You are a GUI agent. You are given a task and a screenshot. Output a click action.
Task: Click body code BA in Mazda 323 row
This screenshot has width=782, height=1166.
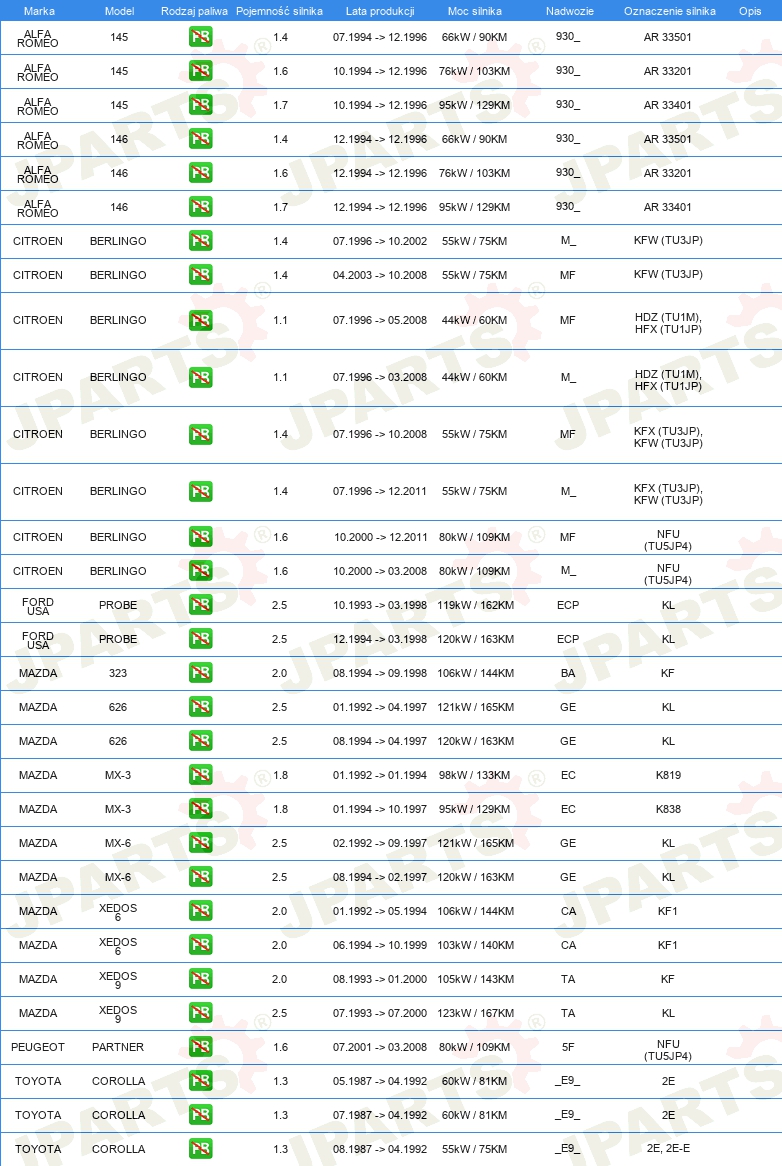click(568, 673)
